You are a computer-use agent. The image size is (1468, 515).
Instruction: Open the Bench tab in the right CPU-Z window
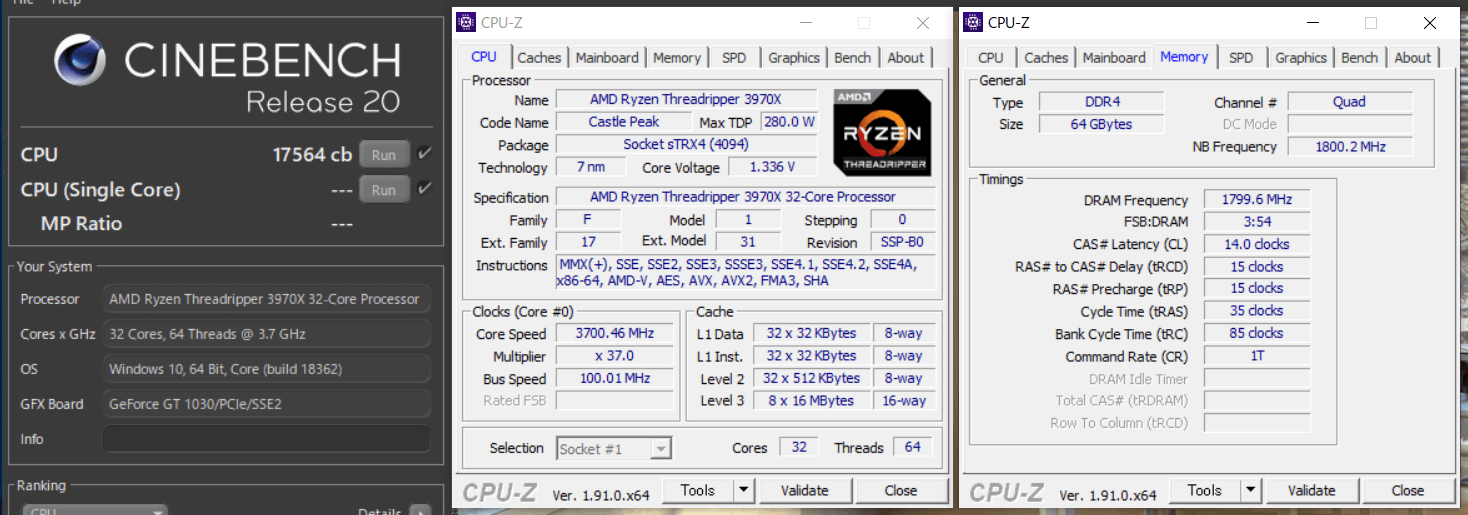coord(1360,58)
